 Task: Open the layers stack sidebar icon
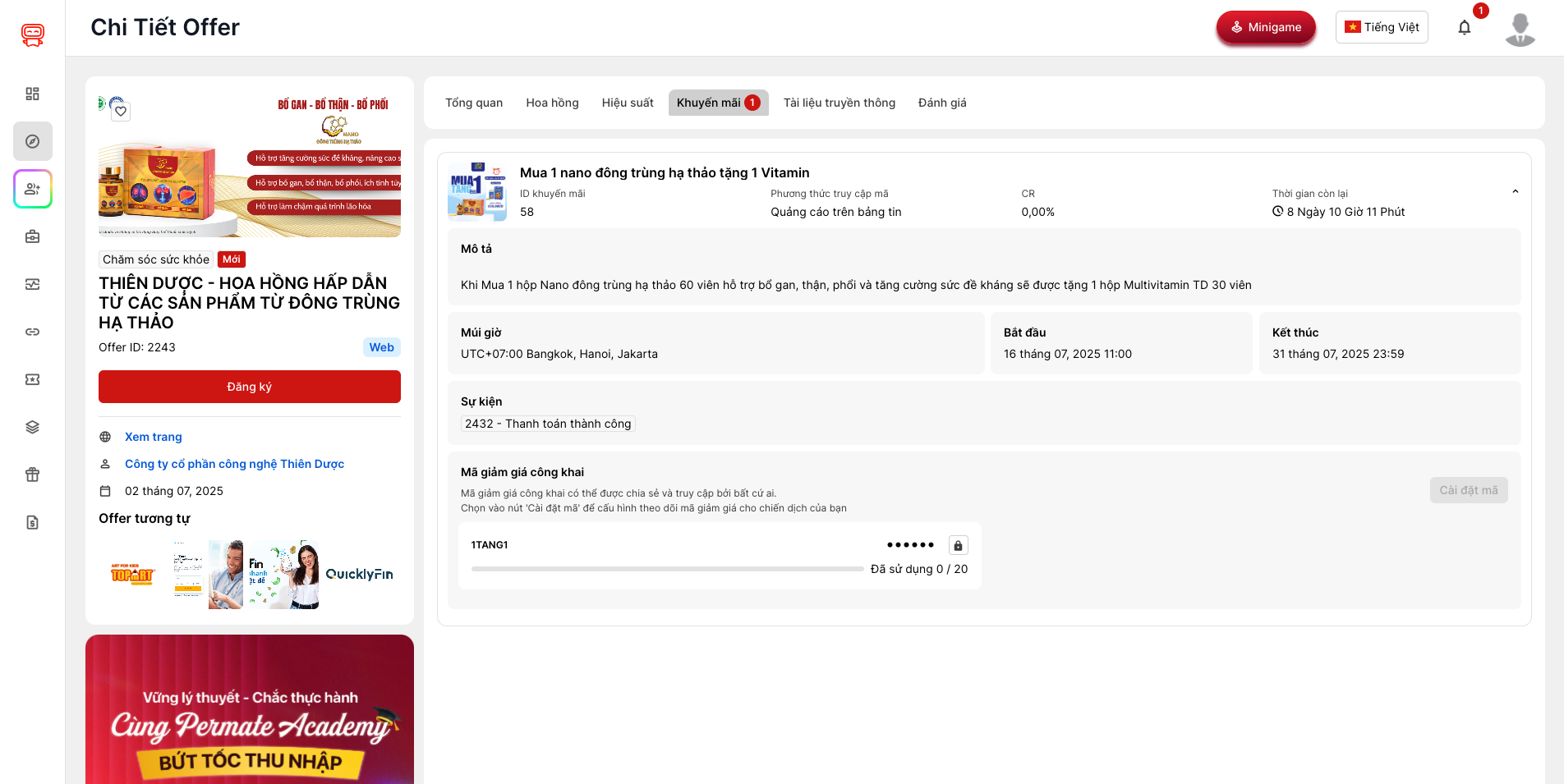tap(33, 427)
